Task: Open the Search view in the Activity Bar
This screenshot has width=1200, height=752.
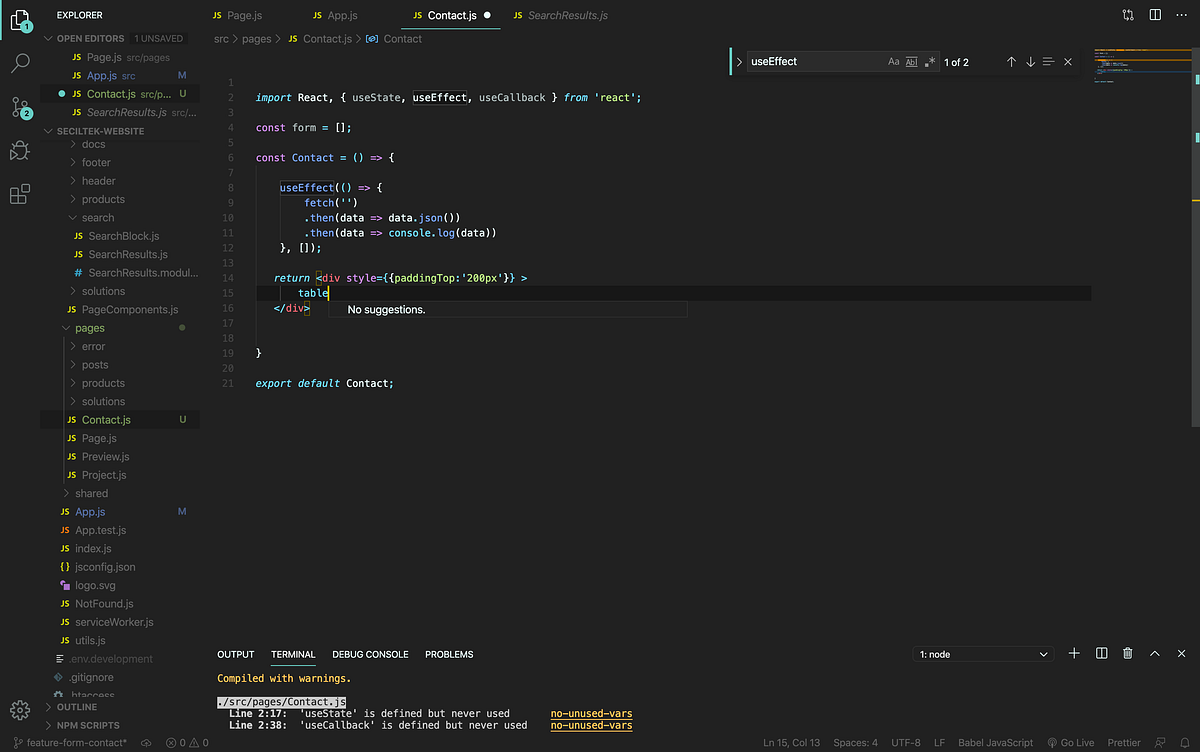Action: (x=20, y=62)
